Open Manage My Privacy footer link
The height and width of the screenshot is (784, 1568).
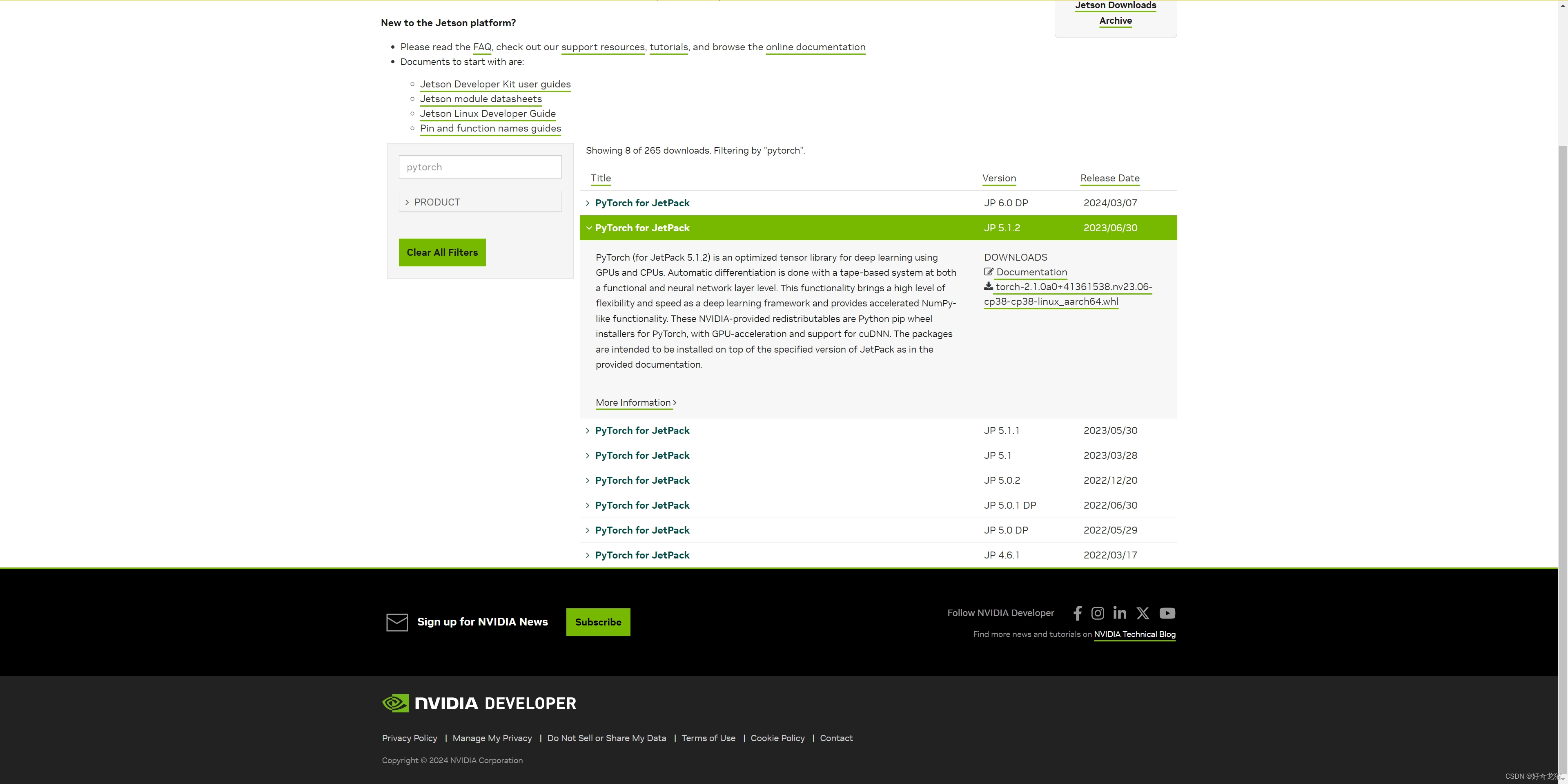[x=492, y=738]
